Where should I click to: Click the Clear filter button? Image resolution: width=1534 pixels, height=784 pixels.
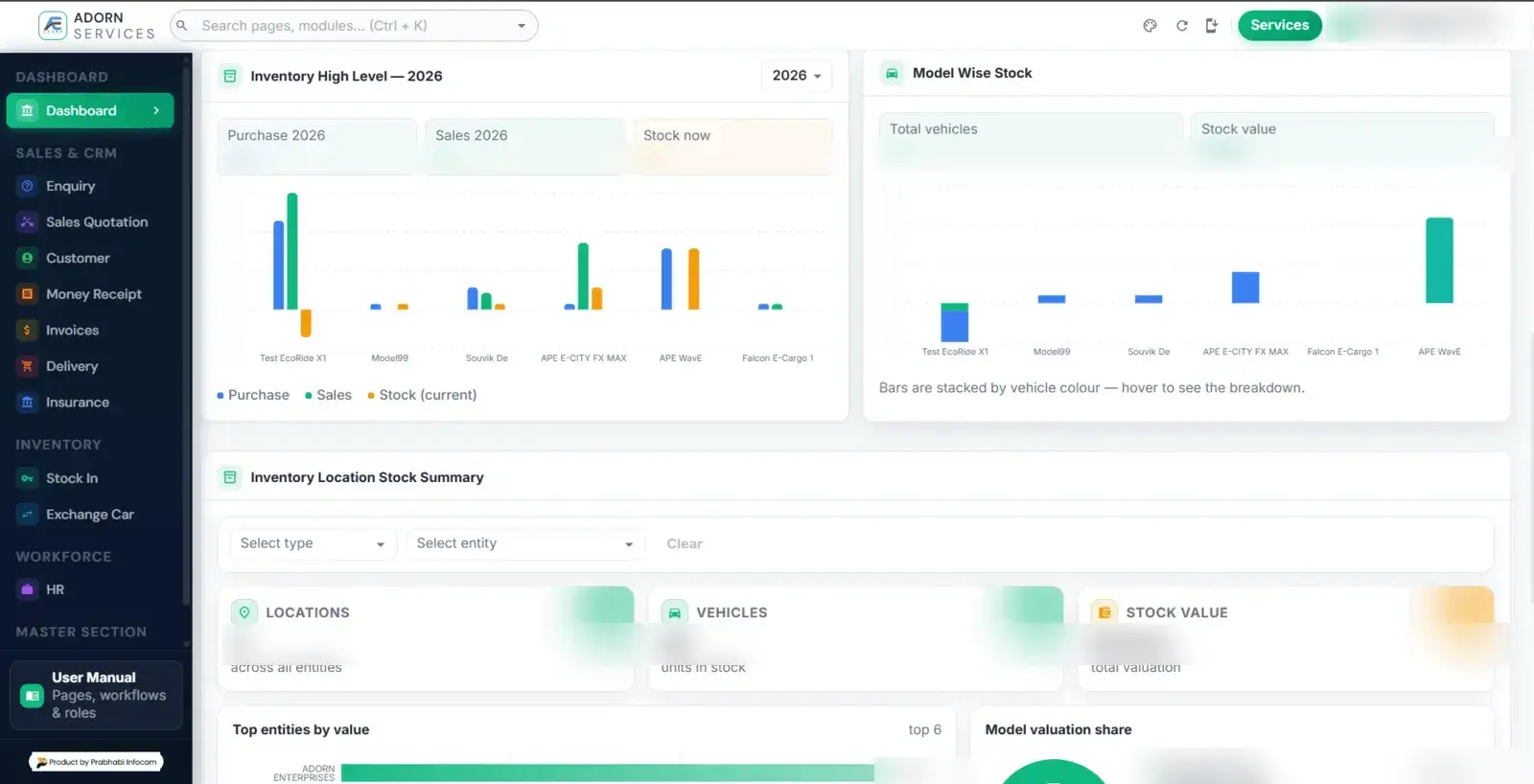coord(685,543)
